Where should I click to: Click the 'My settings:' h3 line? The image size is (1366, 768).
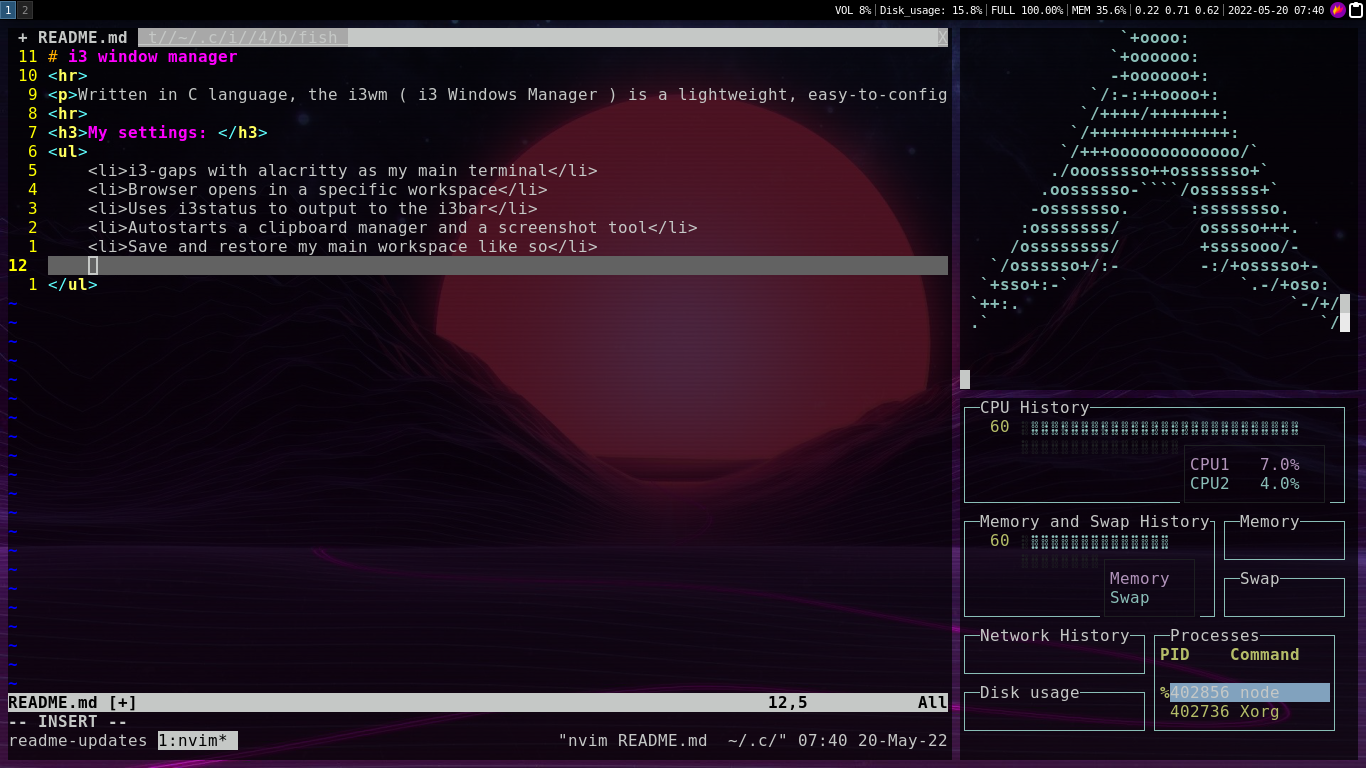(x=158, y=133)
